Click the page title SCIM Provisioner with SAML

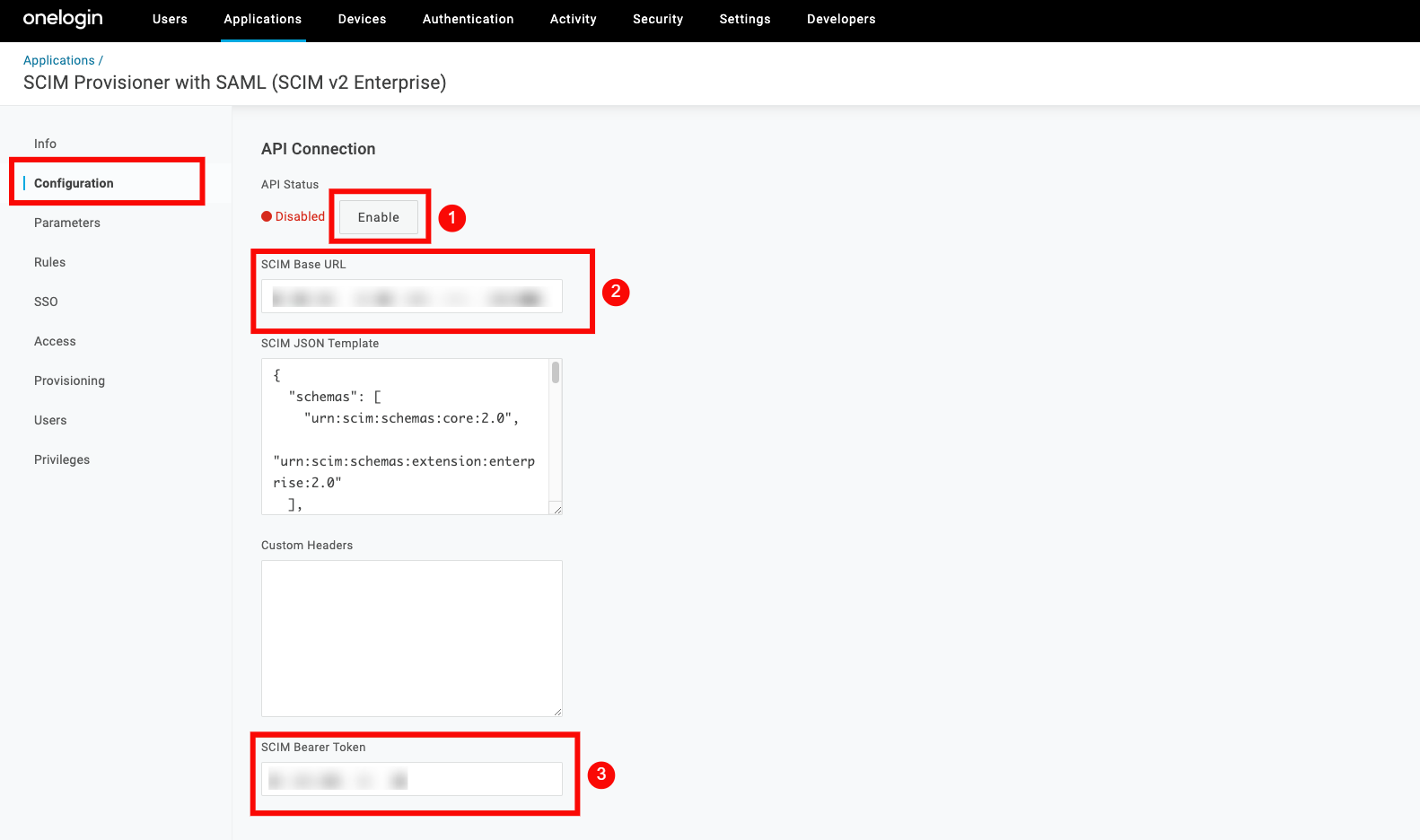[235, 83]
